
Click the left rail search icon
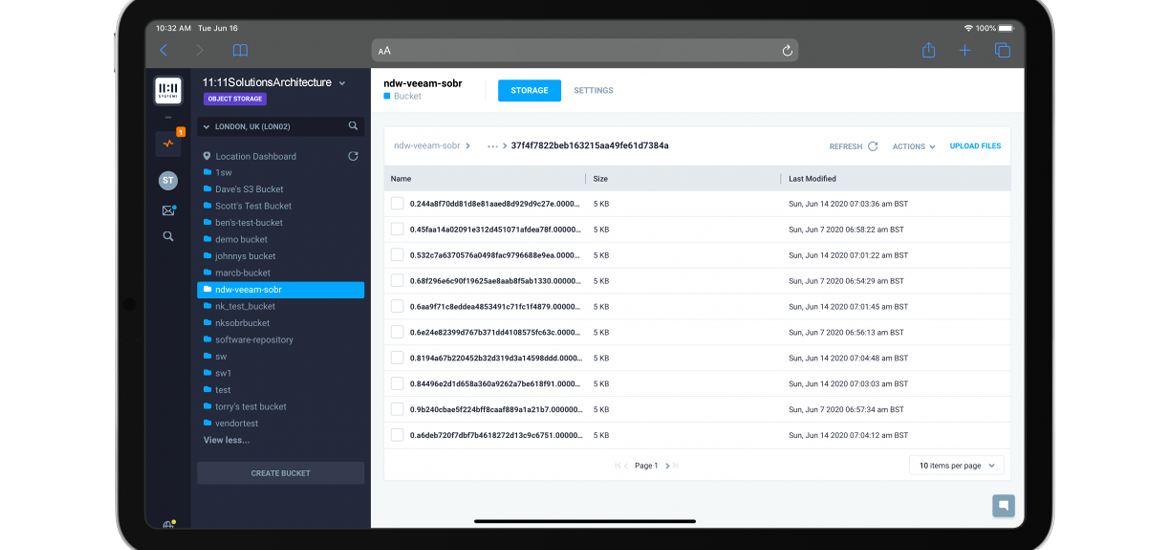coord(168,236)
